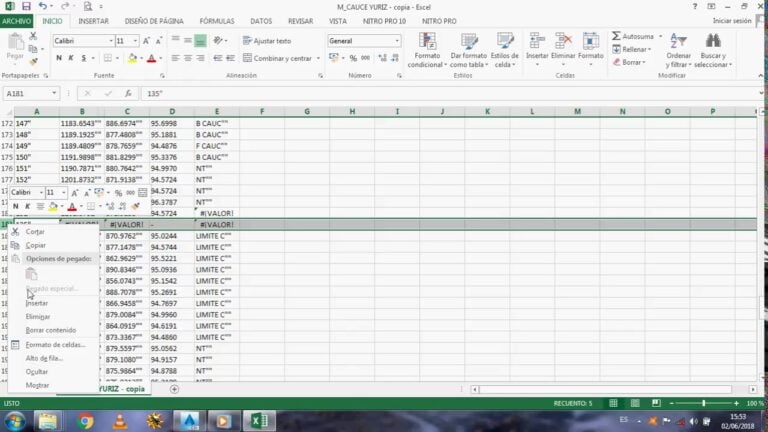Increase decimal places in ribbon
768x432 pixels.
tap(383, 58)
